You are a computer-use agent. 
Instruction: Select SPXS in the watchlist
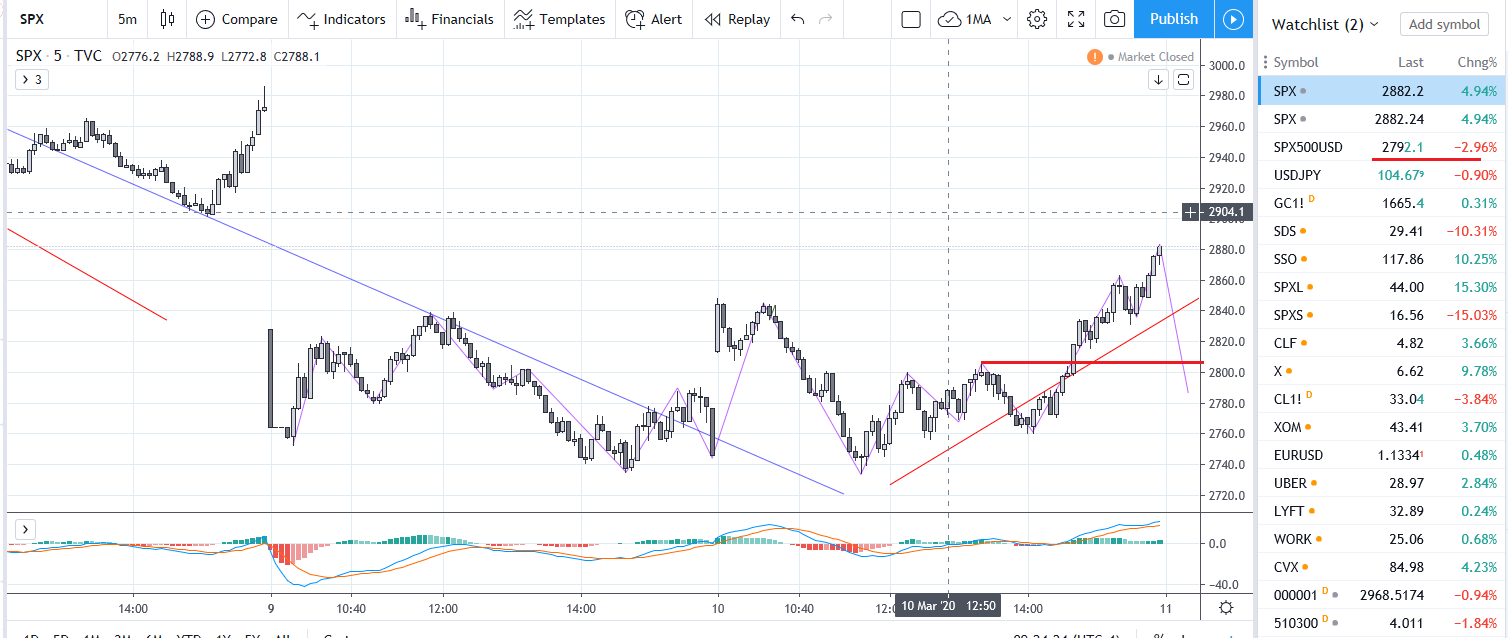pos(1382,315)
